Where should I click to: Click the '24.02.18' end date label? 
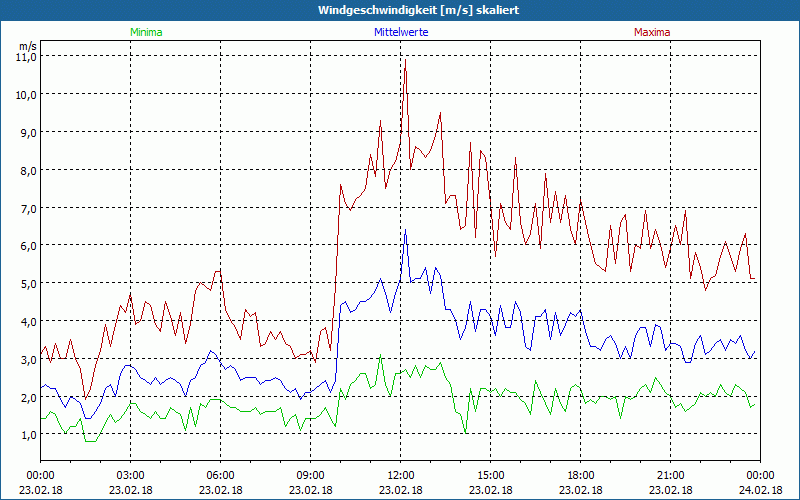(760, 490)
